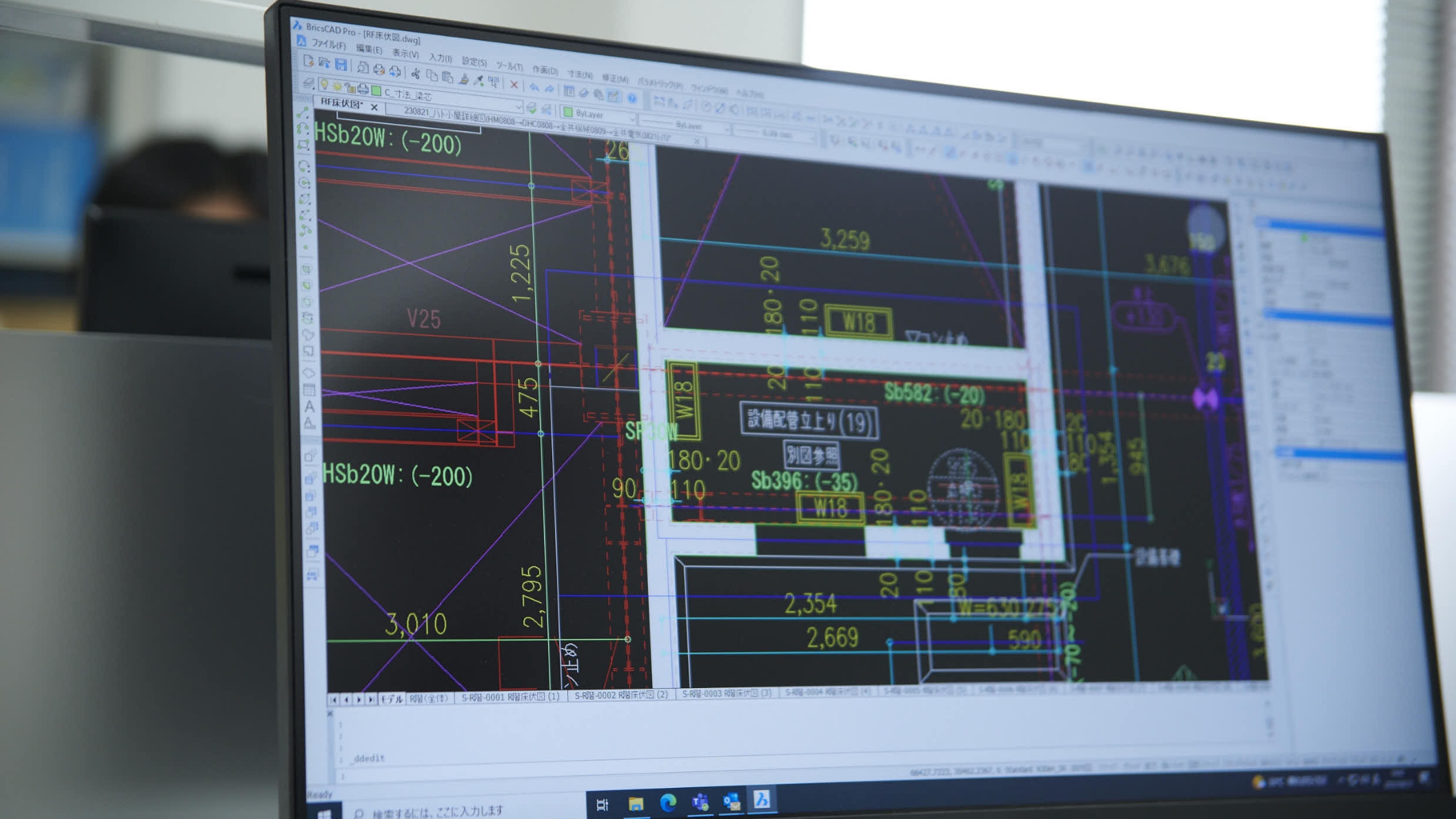1456x819 pixels.
Task: Click the Save icon in the toolbar
Action: coord(341,65)
